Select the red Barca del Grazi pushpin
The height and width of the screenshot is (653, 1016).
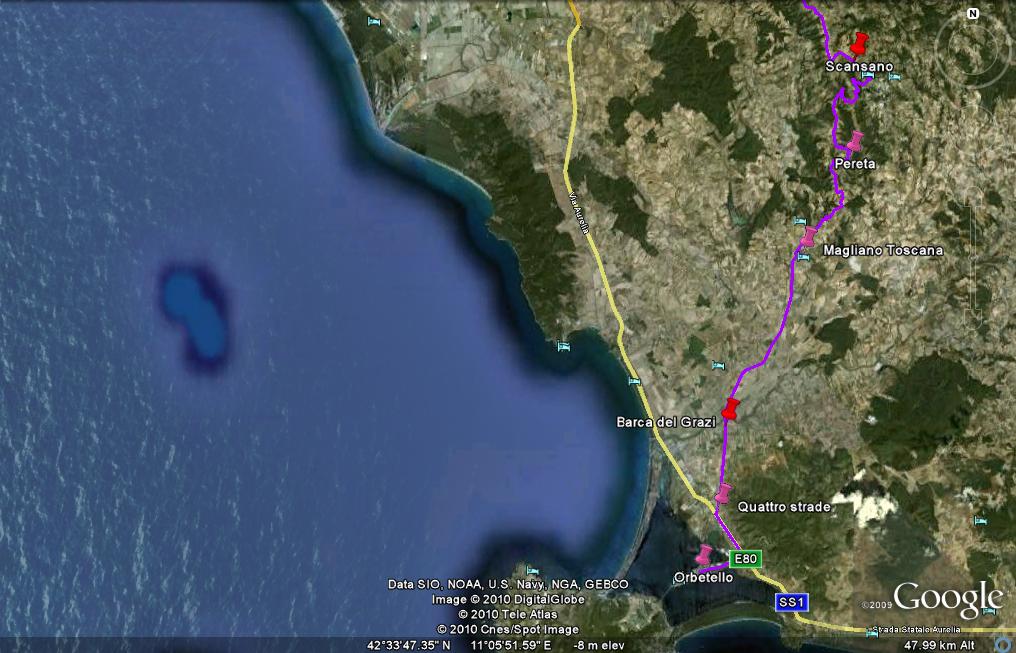[x=730, y=410]
